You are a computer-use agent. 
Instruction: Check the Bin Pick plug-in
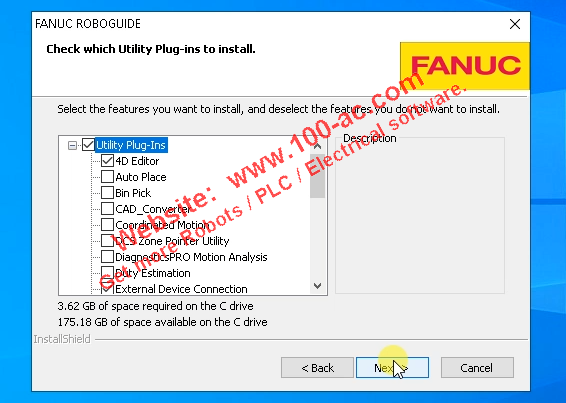(108, 193)
